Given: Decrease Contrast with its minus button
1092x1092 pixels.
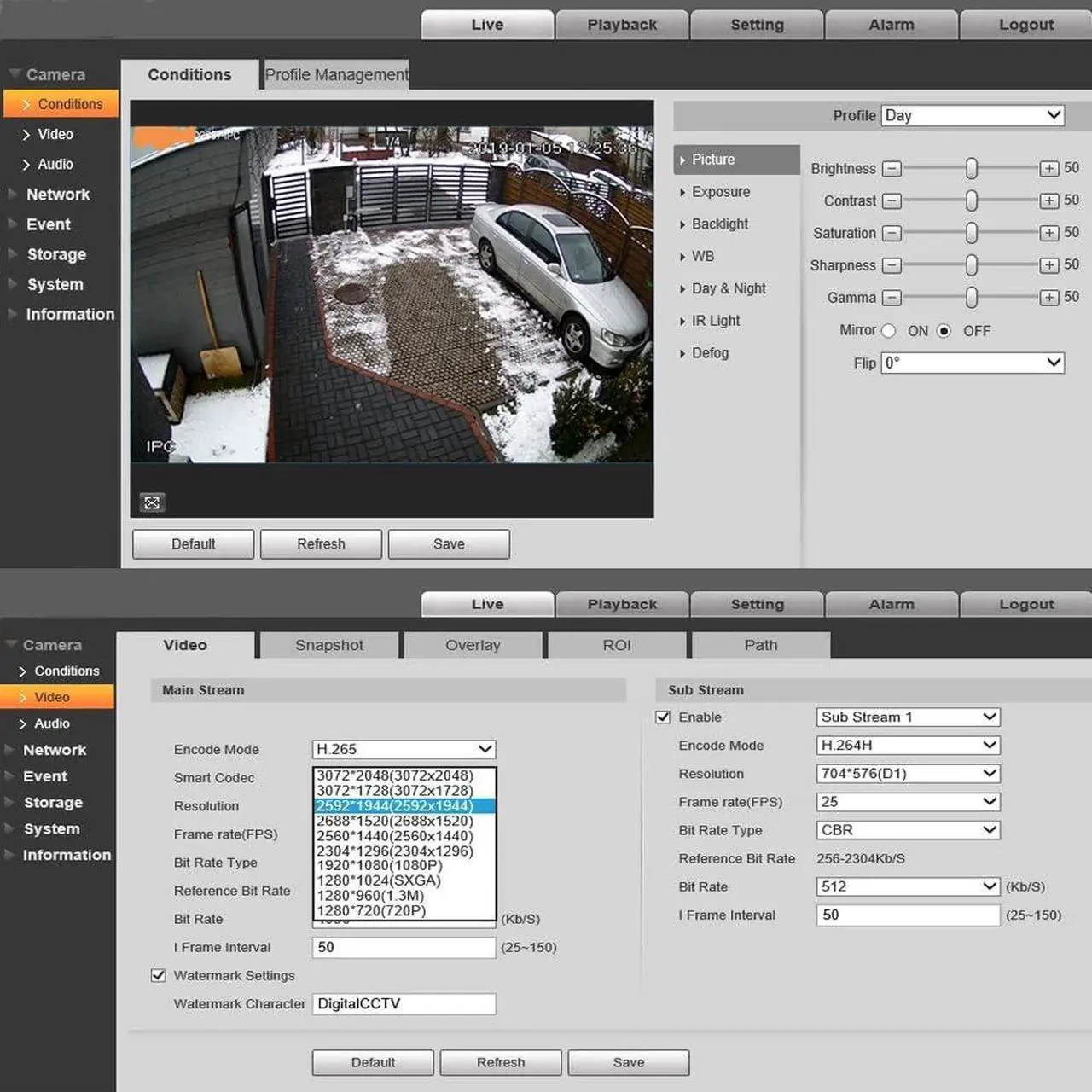Looking at the screenshot, I should (x=891, y=201).
